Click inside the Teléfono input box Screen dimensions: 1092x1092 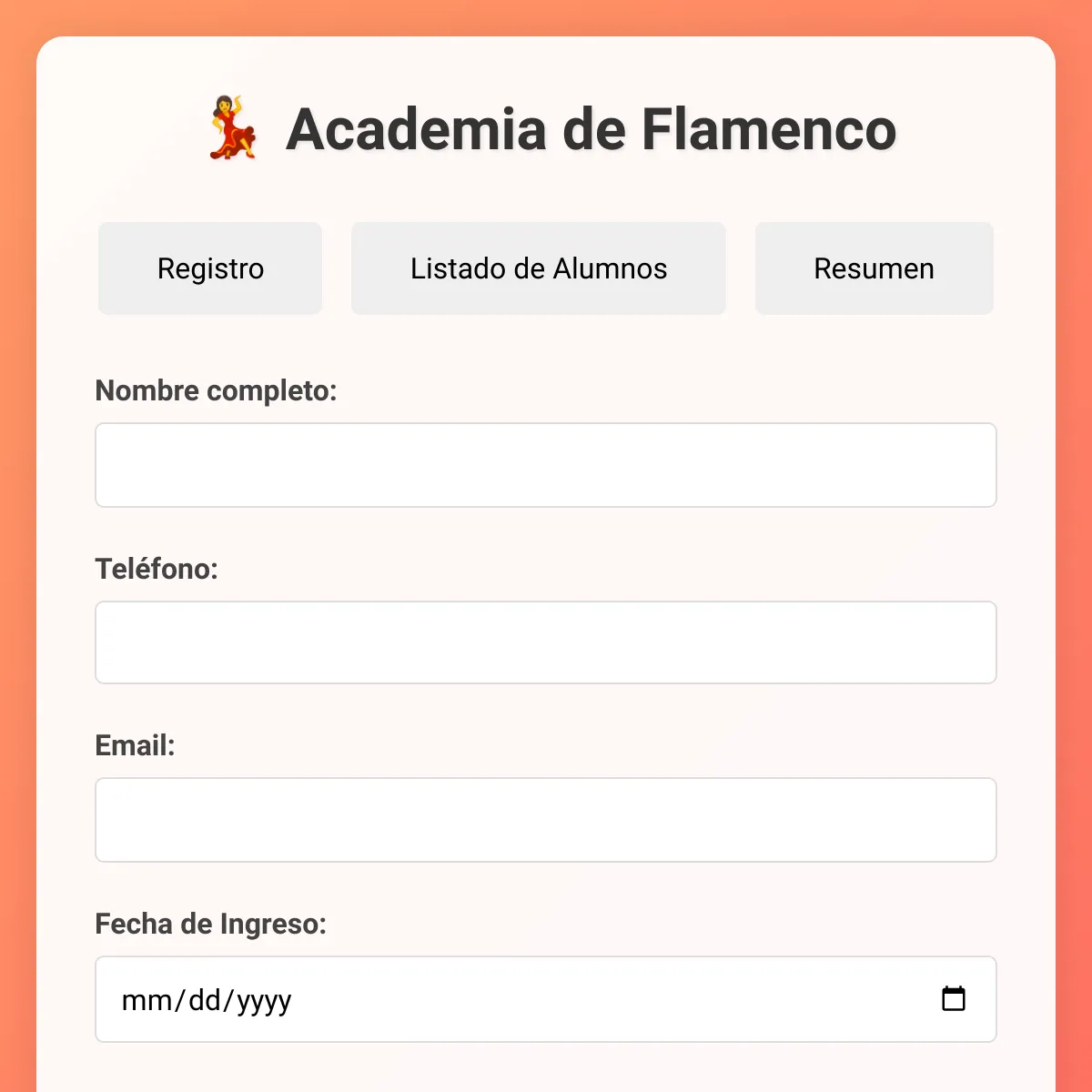(546, 642)
